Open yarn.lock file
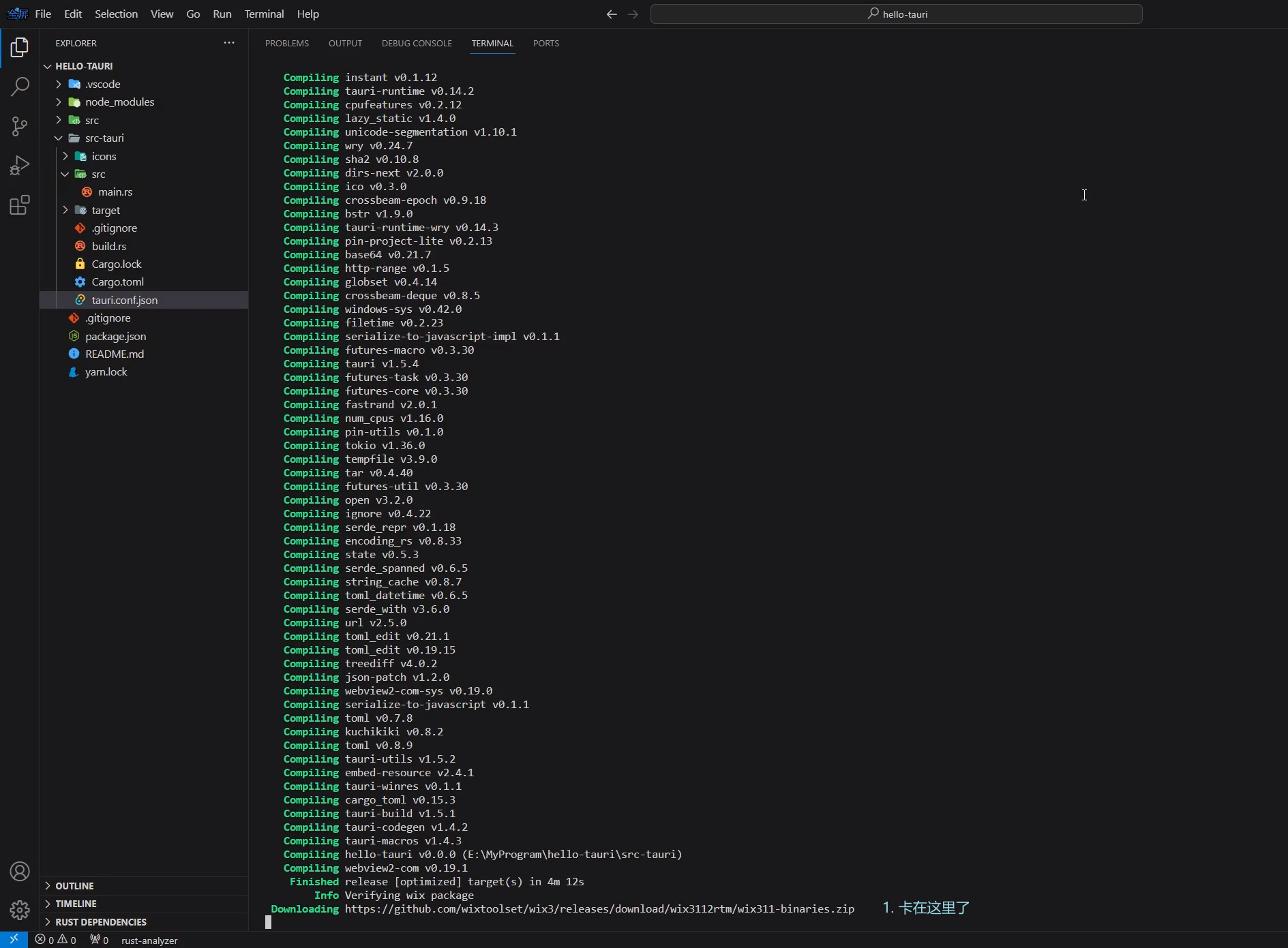 (106, 372)
